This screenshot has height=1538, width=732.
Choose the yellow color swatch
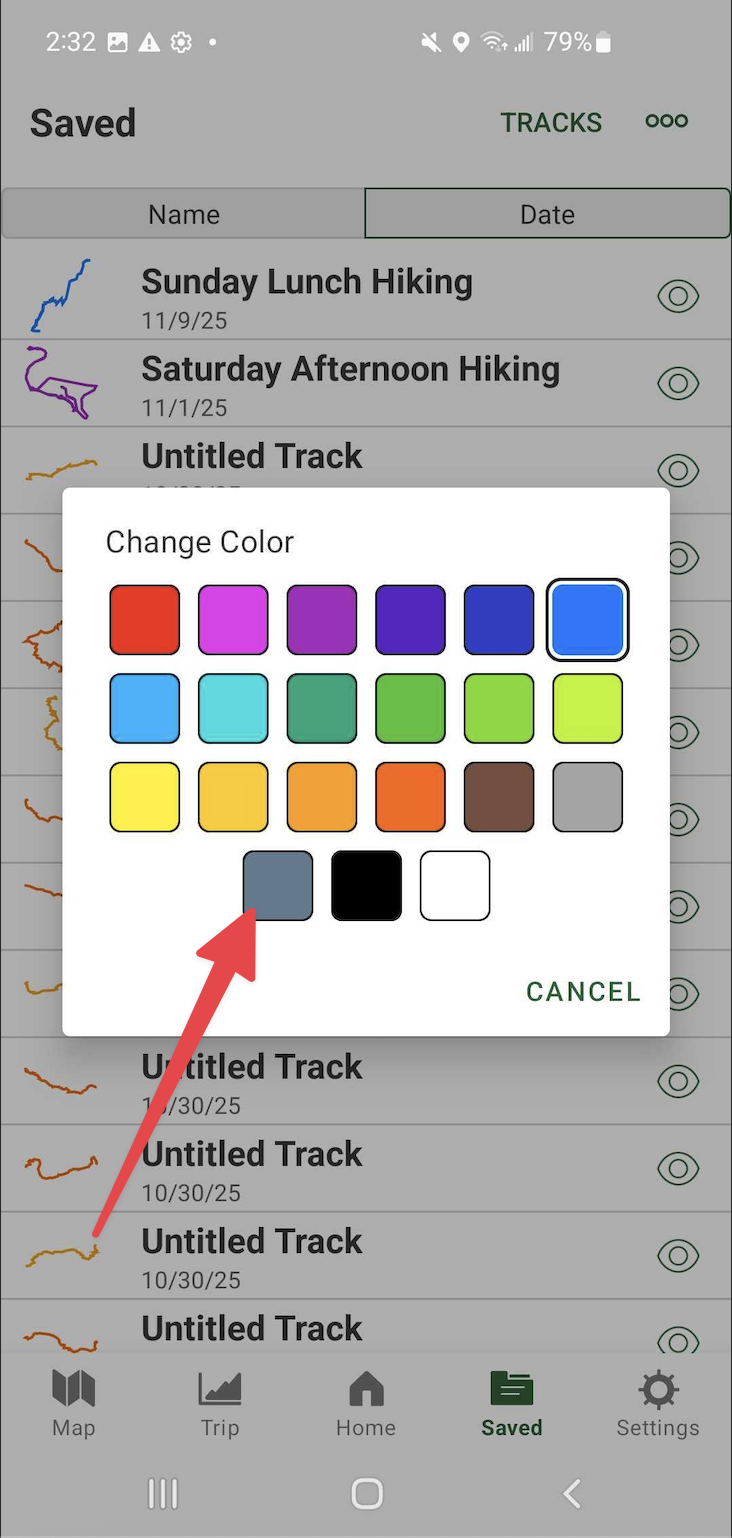(145, 797)
